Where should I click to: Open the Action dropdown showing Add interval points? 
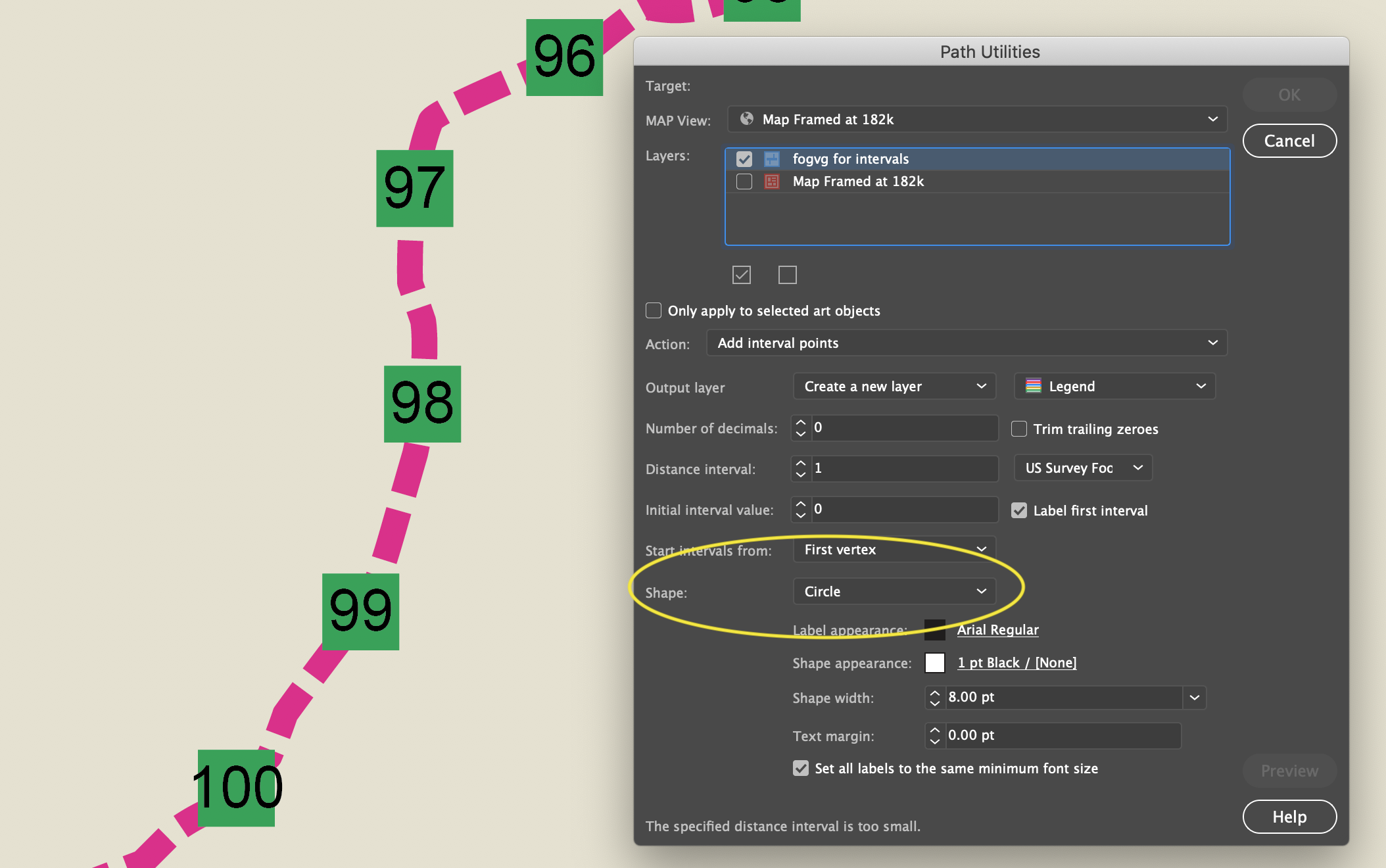coord(967,343)
